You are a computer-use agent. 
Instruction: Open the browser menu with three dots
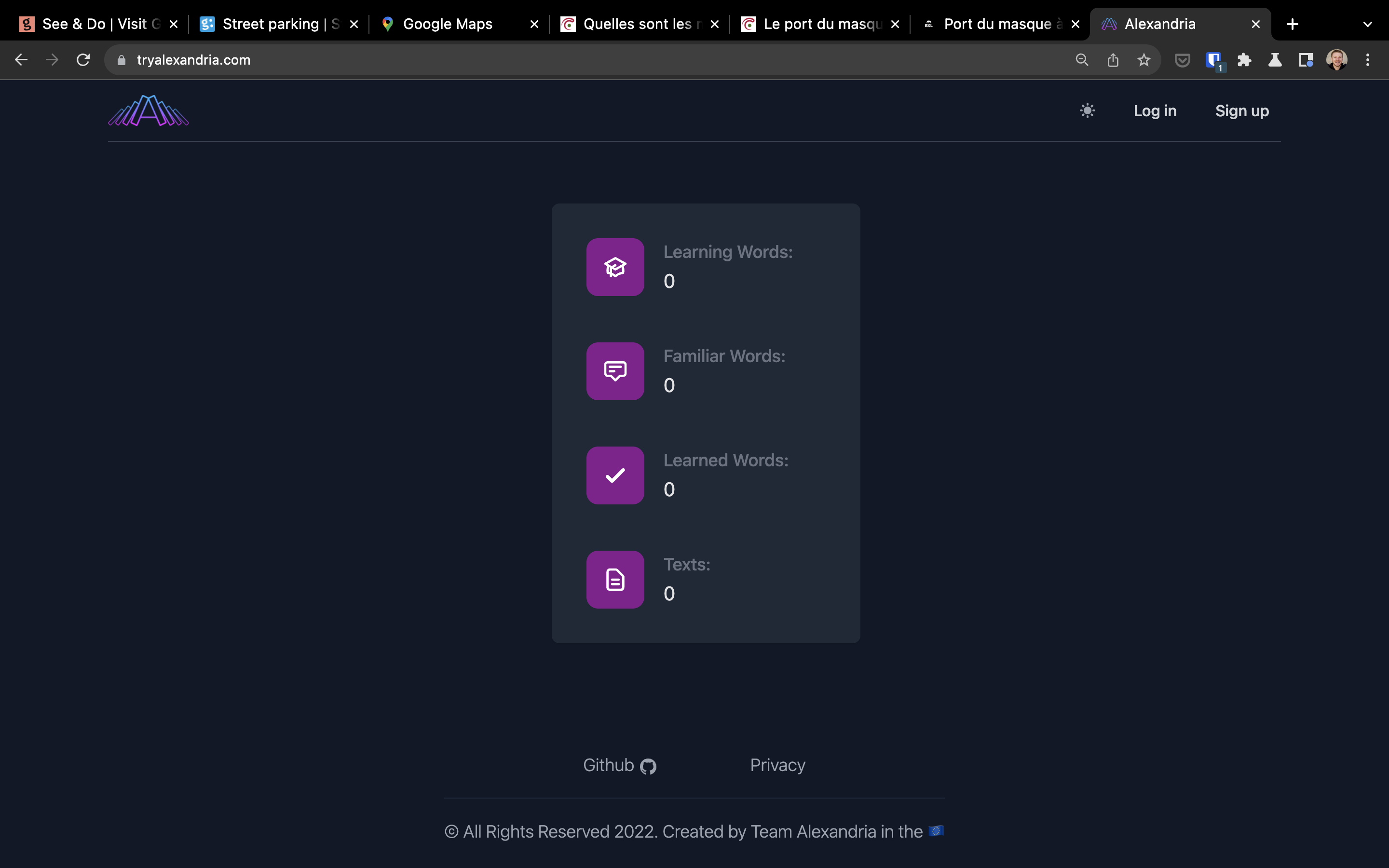coord(1368,60)
